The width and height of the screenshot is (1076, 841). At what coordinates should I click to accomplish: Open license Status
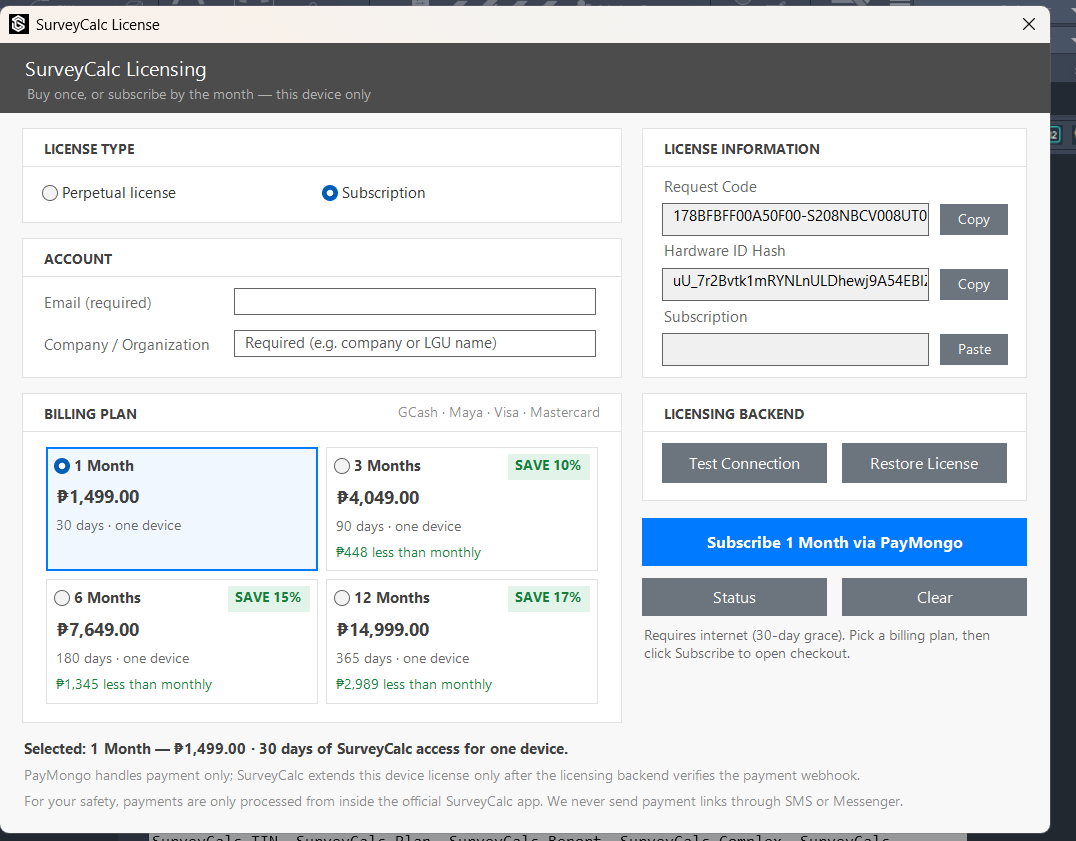click(x=734, y=597)
